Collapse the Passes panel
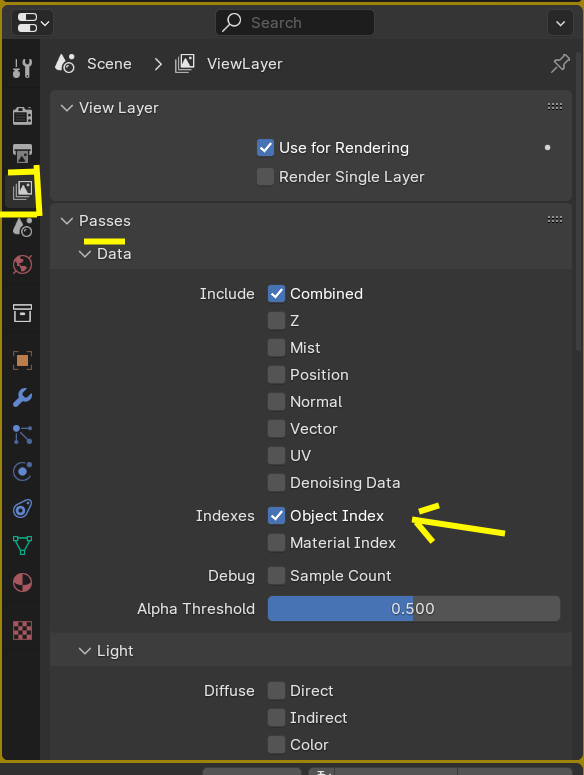Image resolution: width=584 pixels, height=775 pixels. coord(67,221)
